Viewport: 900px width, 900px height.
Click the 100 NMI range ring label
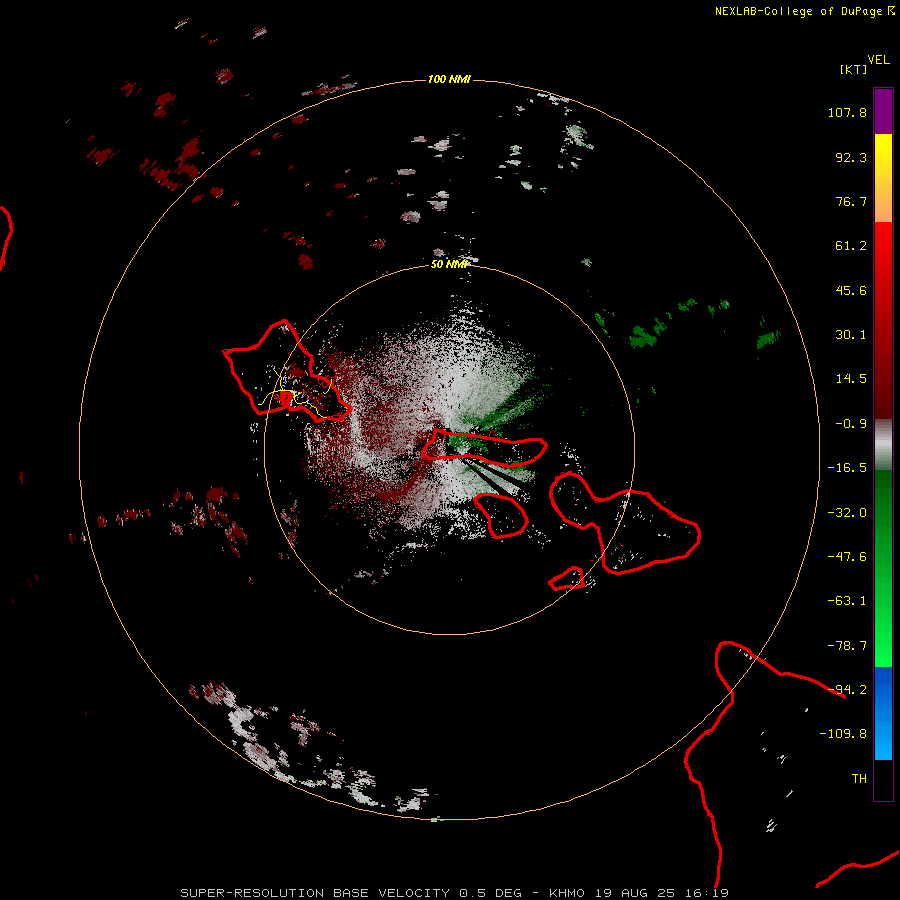click(449, 79)
